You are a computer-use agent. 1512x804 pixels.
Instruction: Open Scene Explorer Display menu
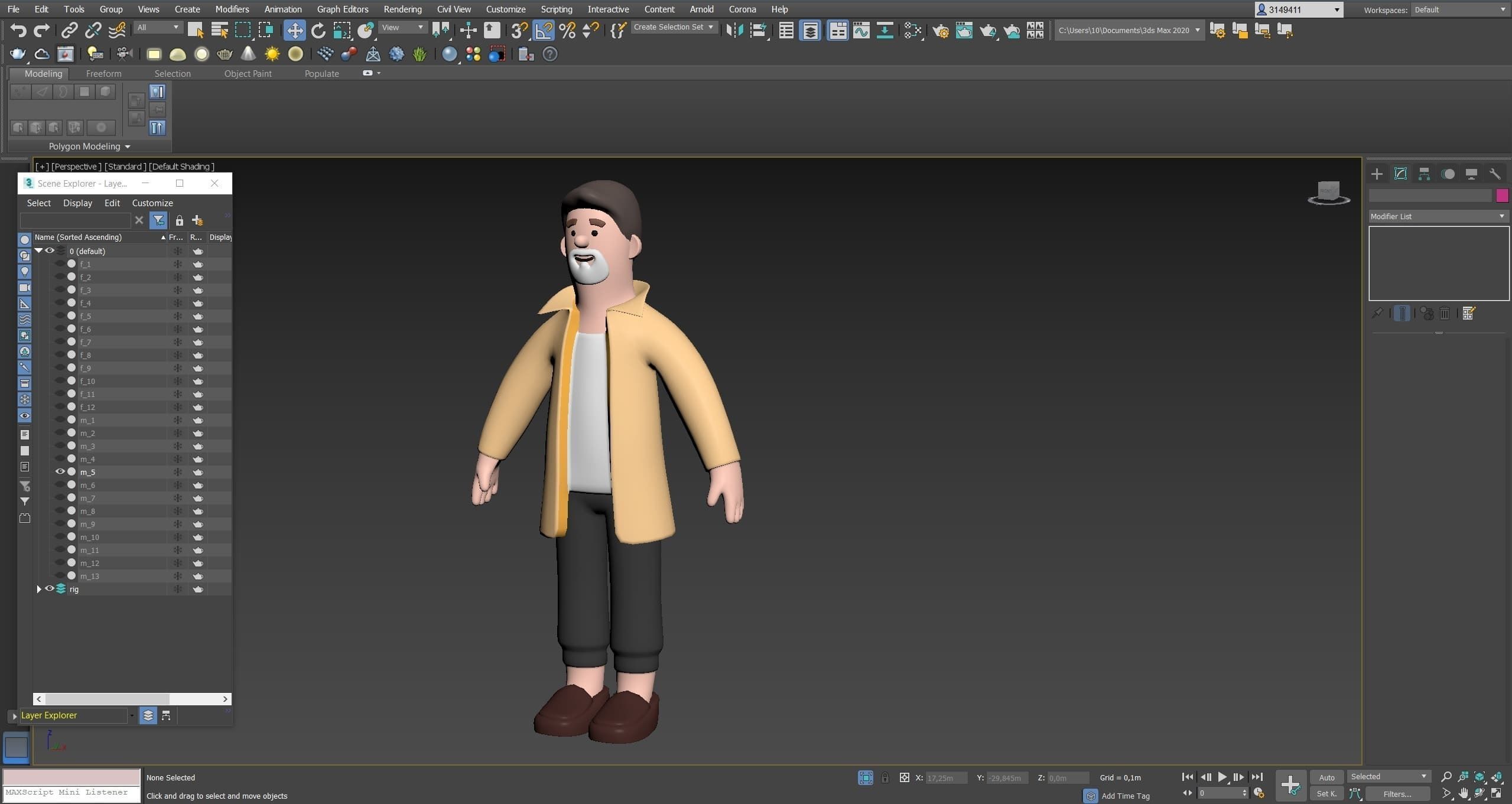[x=77, y=203]
